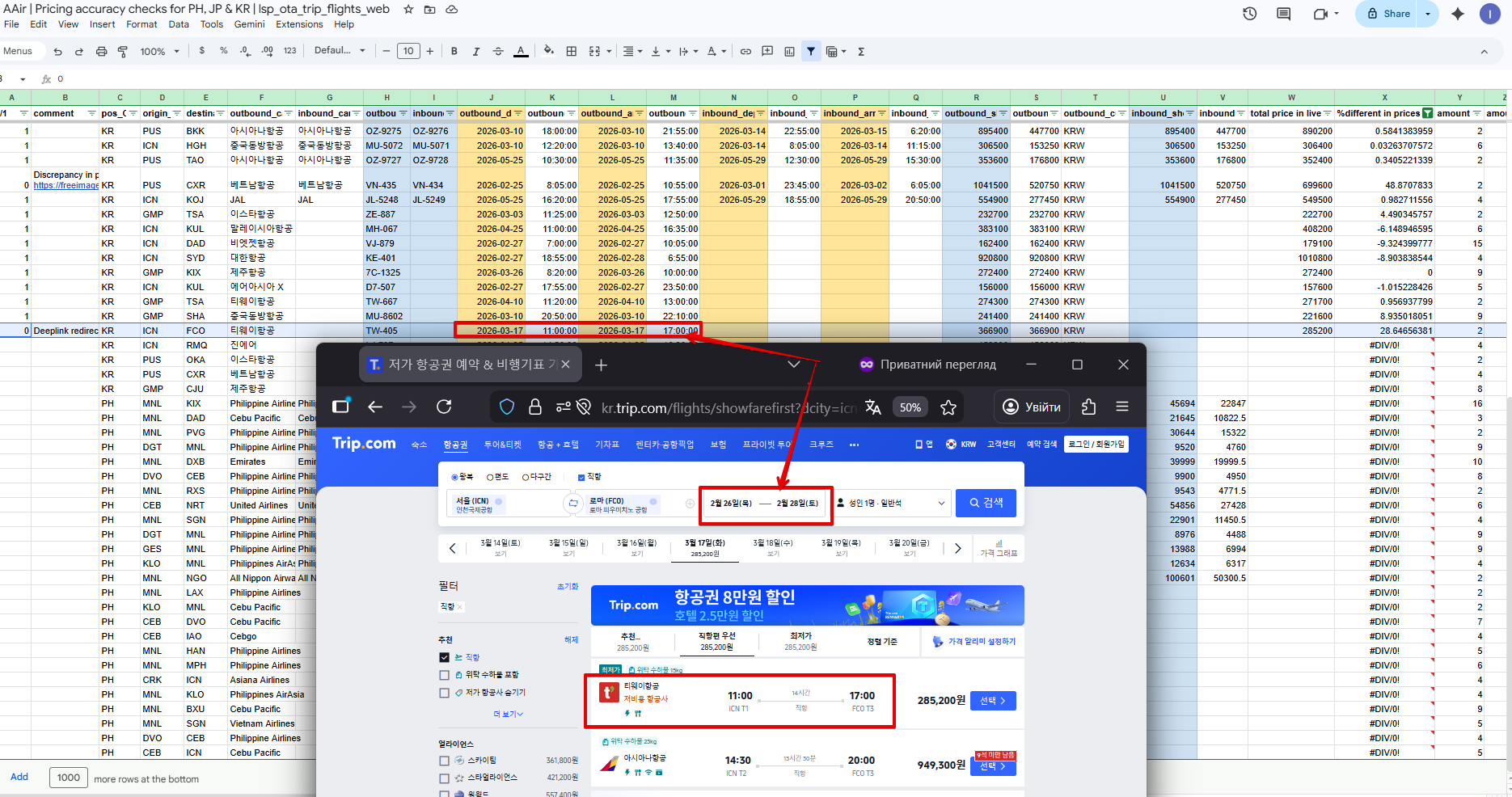Open the zoom 100% dropdown in Sheets
The height and width of the screenshot is (797, 1512).
[159, 52]
